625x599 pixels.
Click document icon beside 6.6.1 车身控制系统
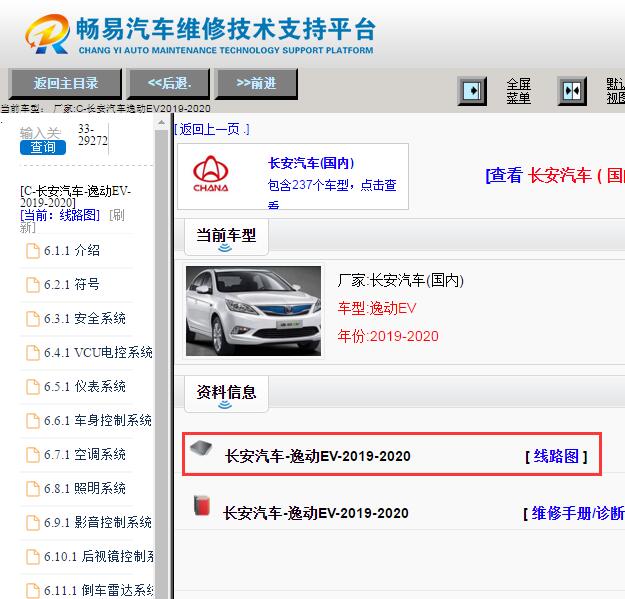tap(33, 421)
